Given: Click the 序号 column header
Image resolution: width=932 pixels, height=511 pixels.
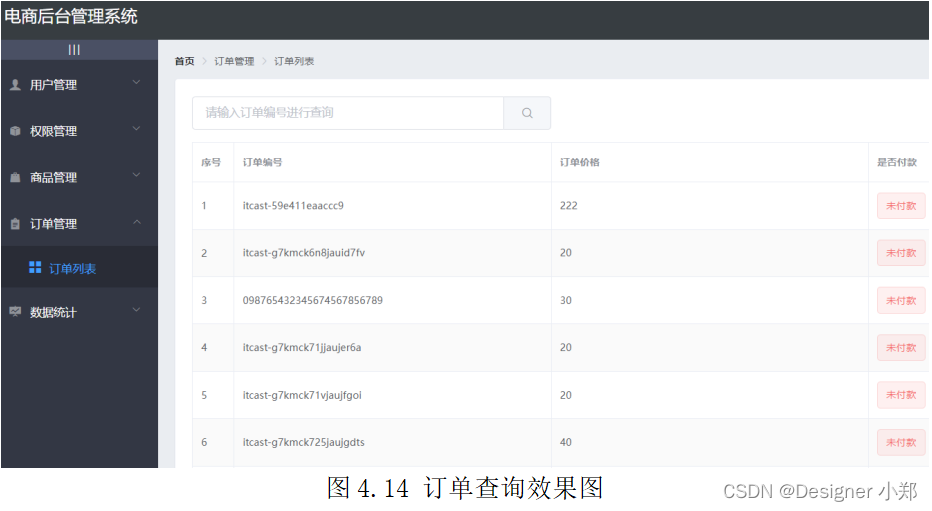Looking at the screenshot, I should (211, 162).
